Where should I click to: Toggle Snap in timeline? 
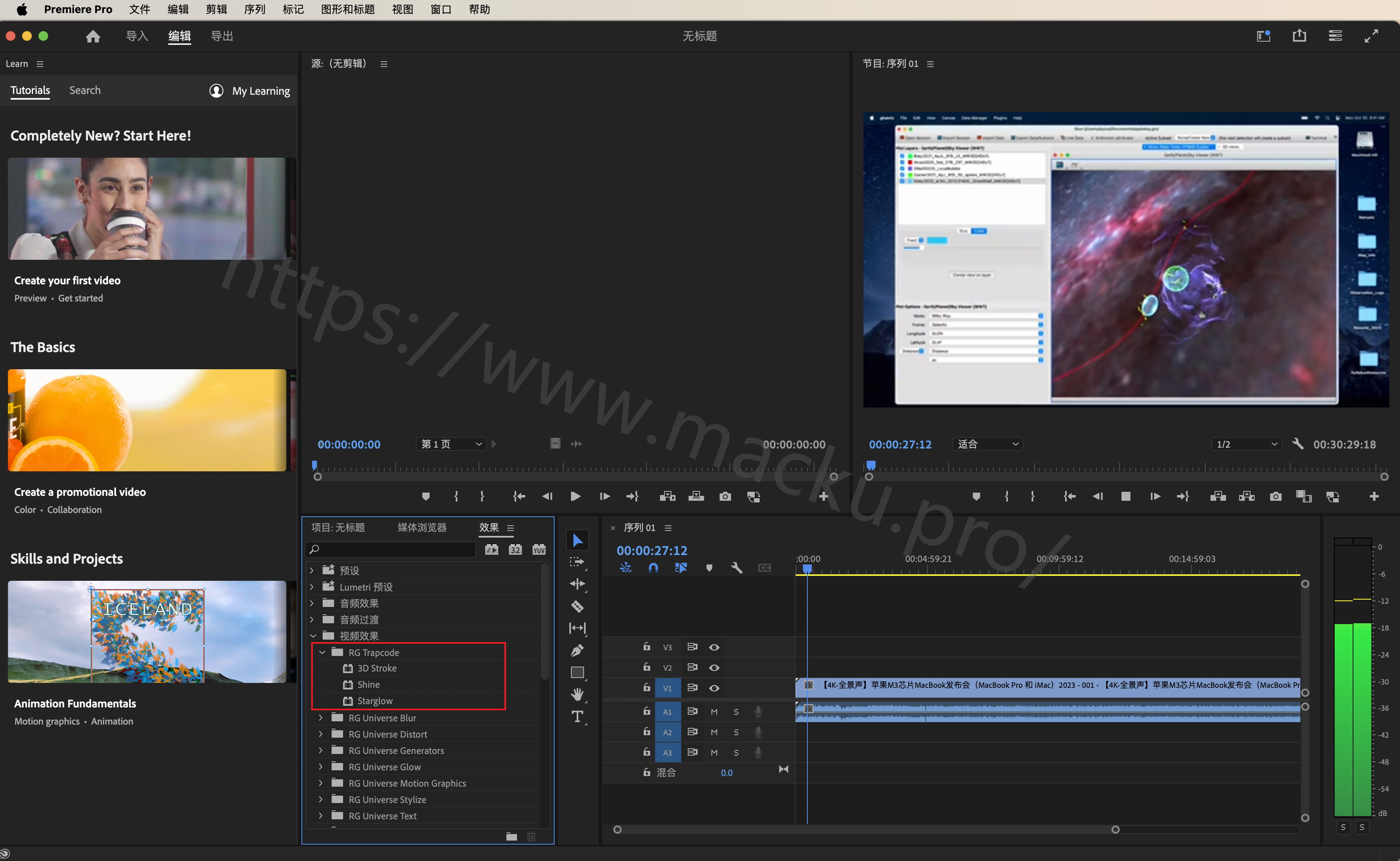tap(653, 568)
